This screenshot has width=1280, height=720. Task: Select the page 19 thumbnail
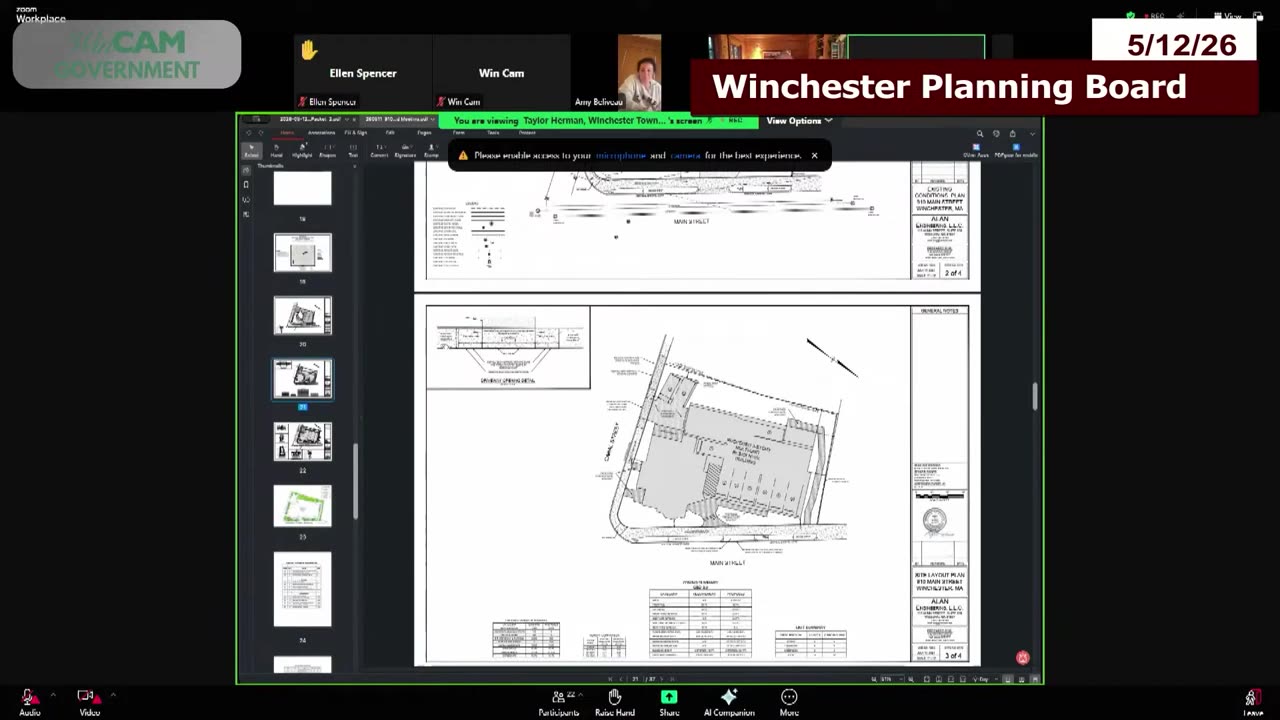pos(303,253)
